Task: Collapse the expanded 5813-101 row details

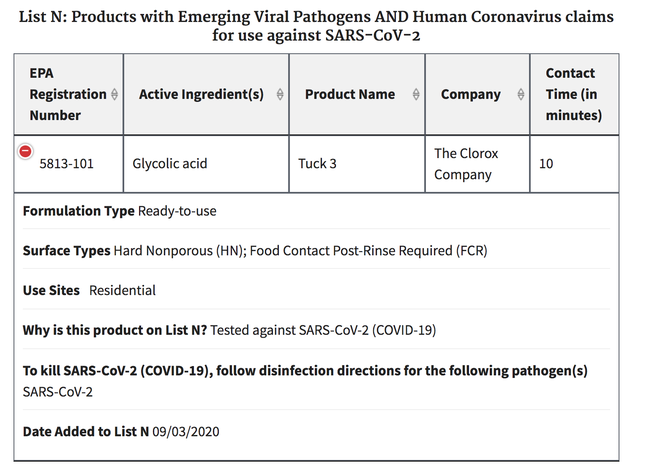Action: coord(26,151)
